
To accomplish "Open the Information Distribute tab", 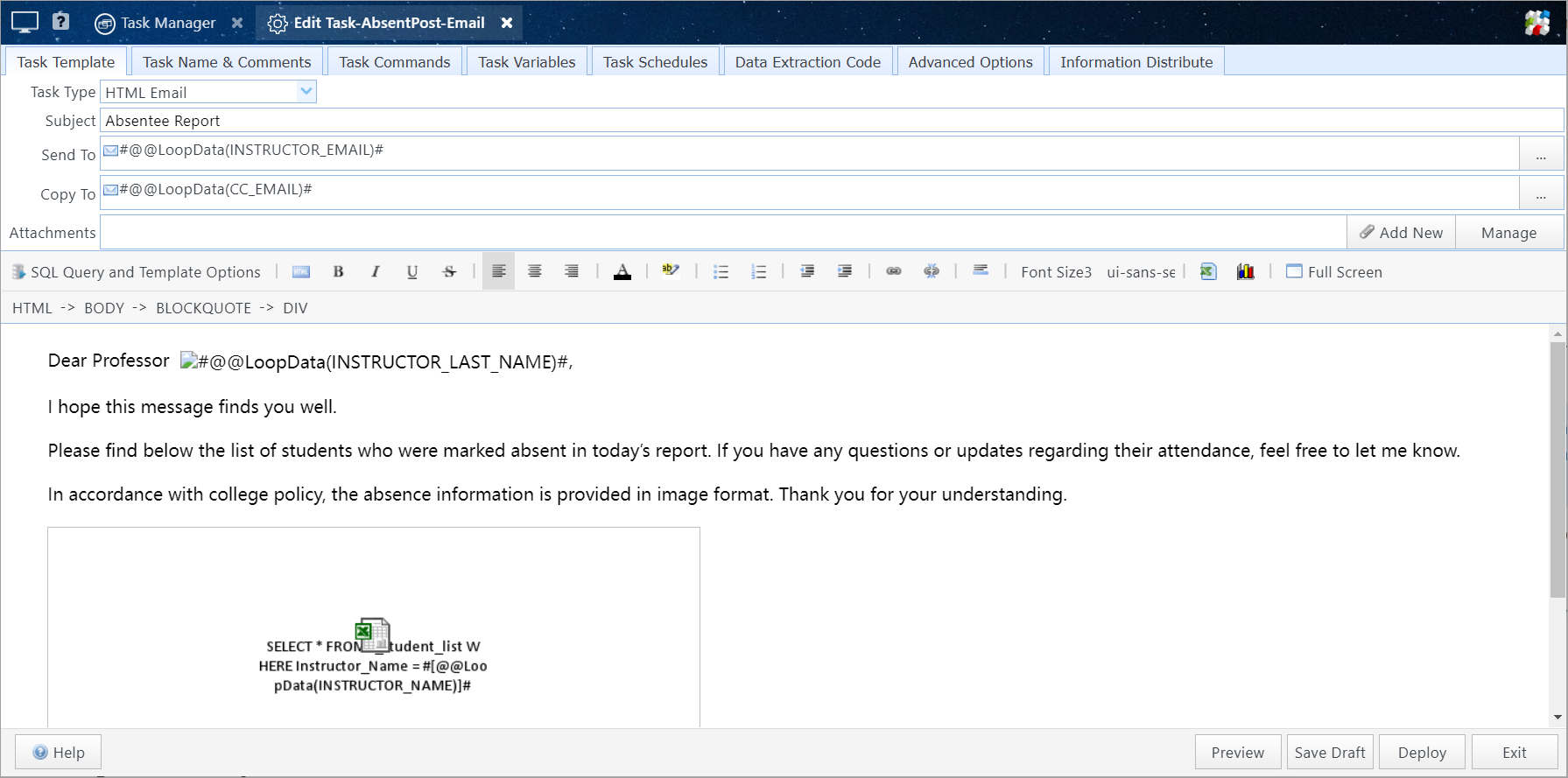I will pyautogui.click(x=1136, y=62).
